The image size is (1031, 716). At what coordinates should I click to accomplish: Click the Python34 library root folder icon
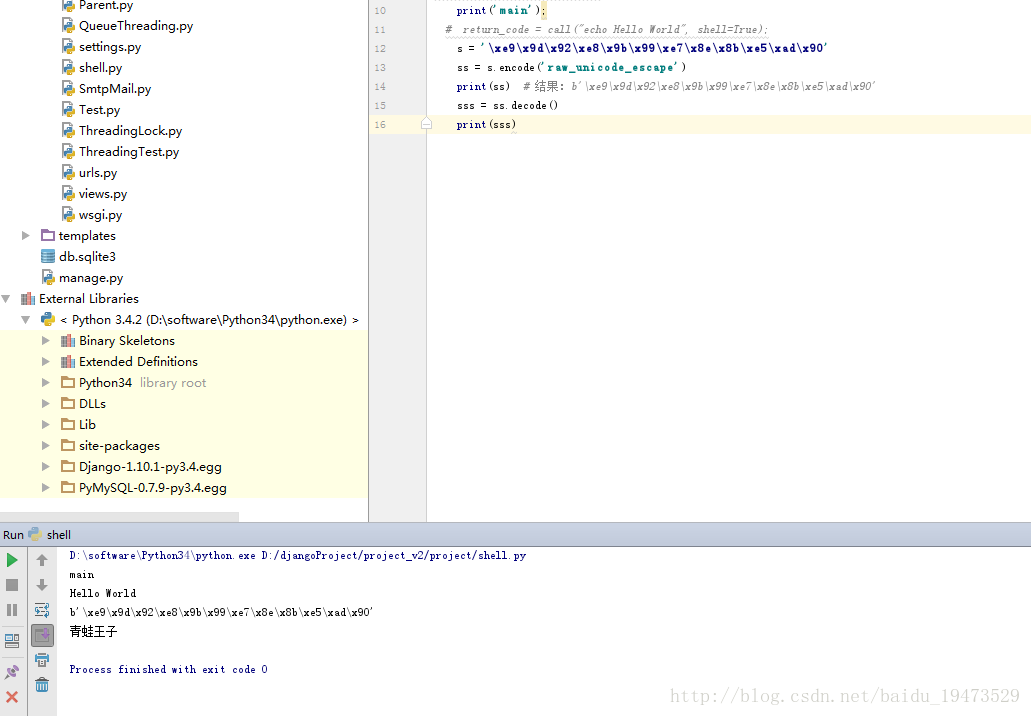68,383
